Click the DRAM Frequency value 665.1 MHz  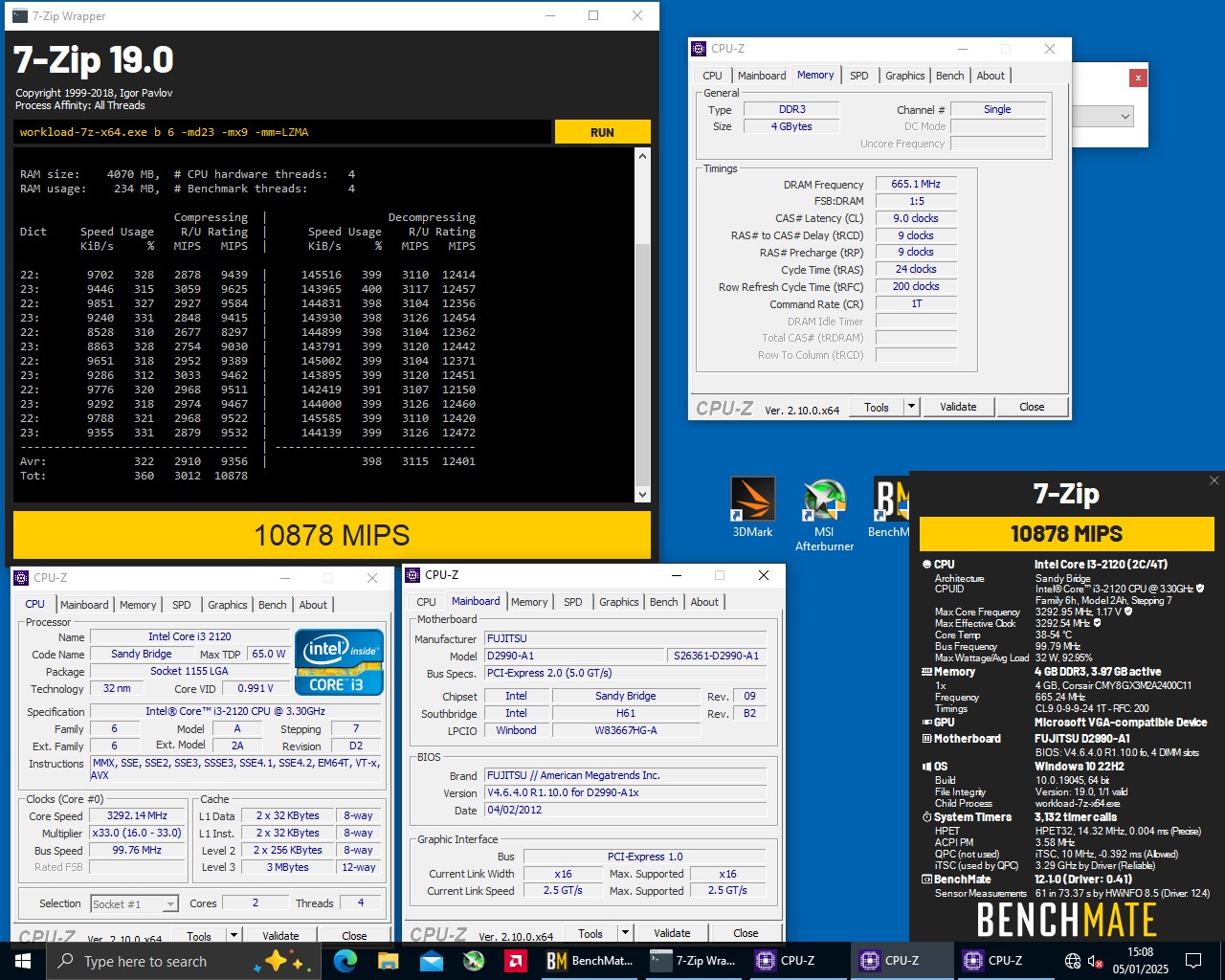[x=916, y=184]
